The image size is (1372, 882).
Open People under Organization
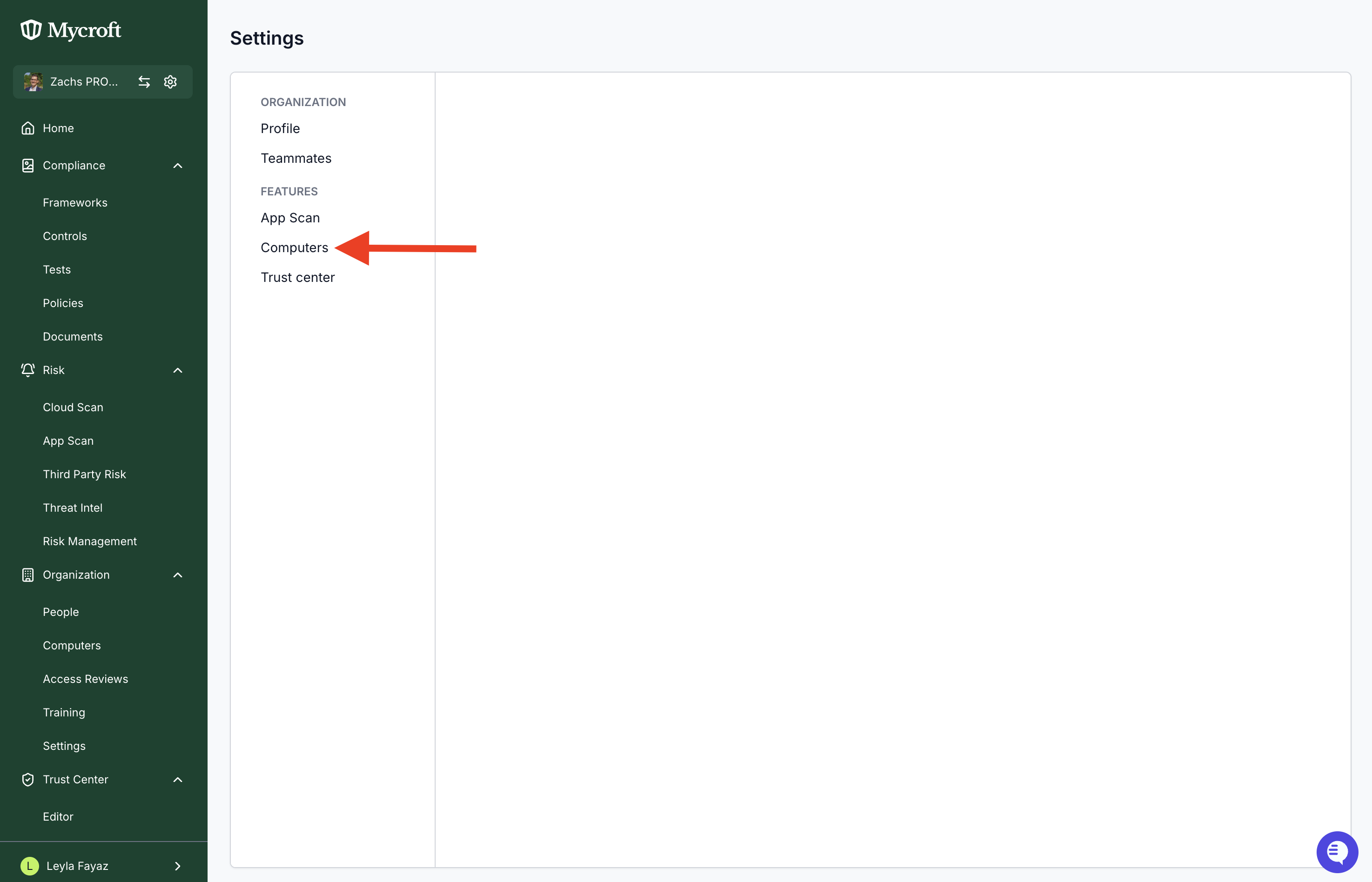coord(61,612)
